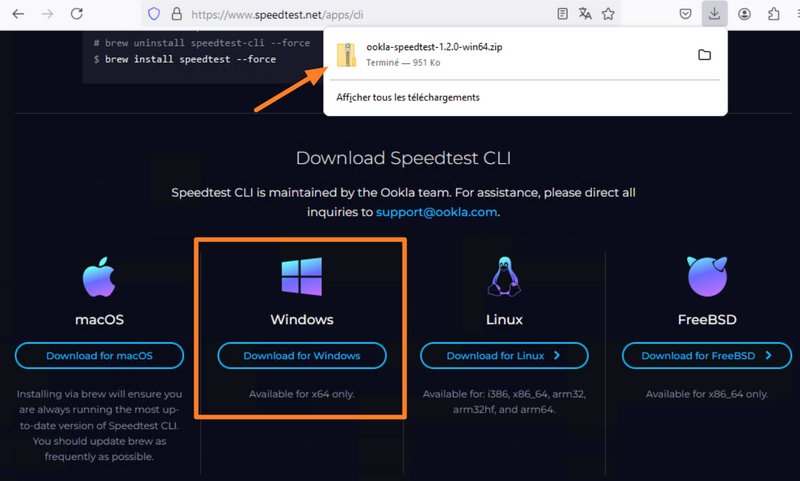The image size is (800, 481).
Task: Click the forward navigation arrow
Action: 47,14
